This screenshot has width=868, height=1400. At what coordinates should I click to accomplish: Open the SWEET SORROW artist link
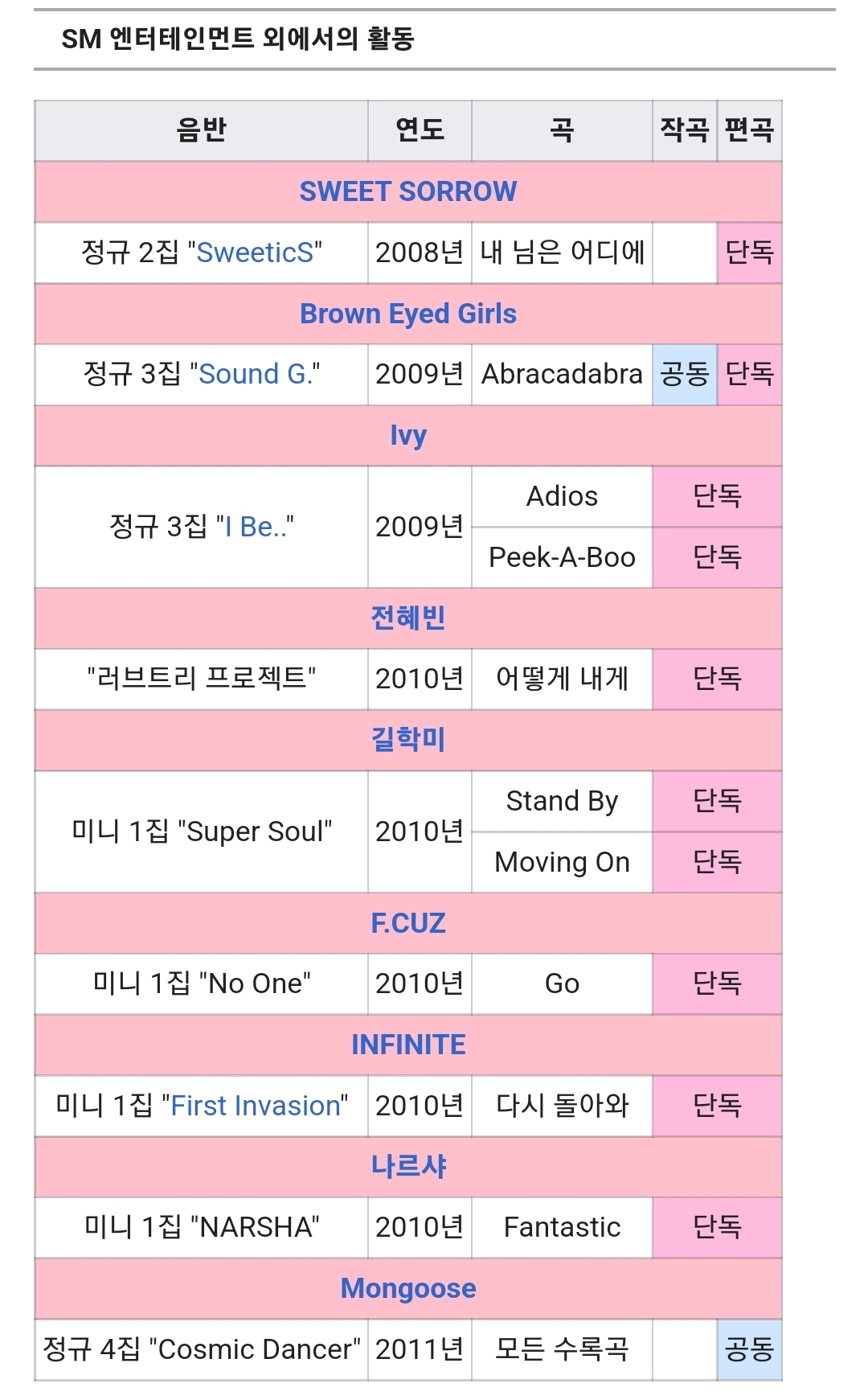tap(407, 191)
